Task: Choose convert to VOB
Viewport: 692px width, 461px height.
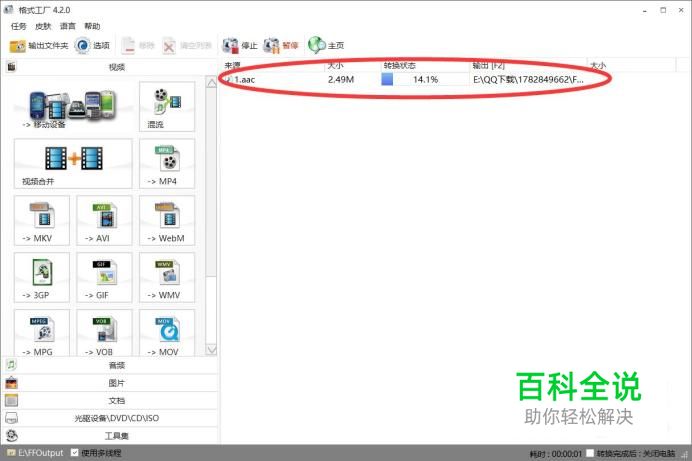Action: [104, 333]
